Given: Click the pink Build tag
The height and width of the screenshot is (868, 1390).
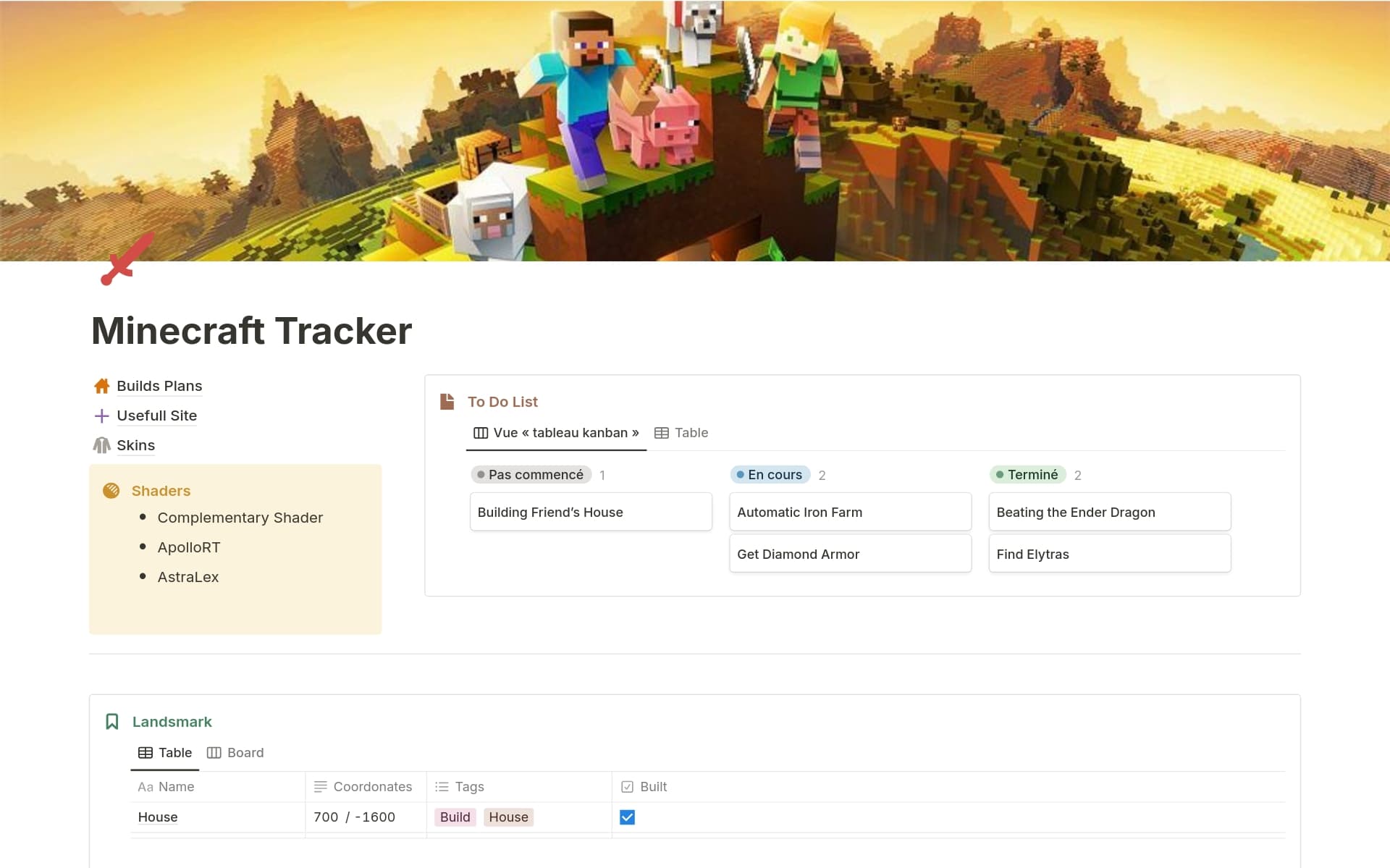Looking at the screenshot, I should tap(455, 817).
